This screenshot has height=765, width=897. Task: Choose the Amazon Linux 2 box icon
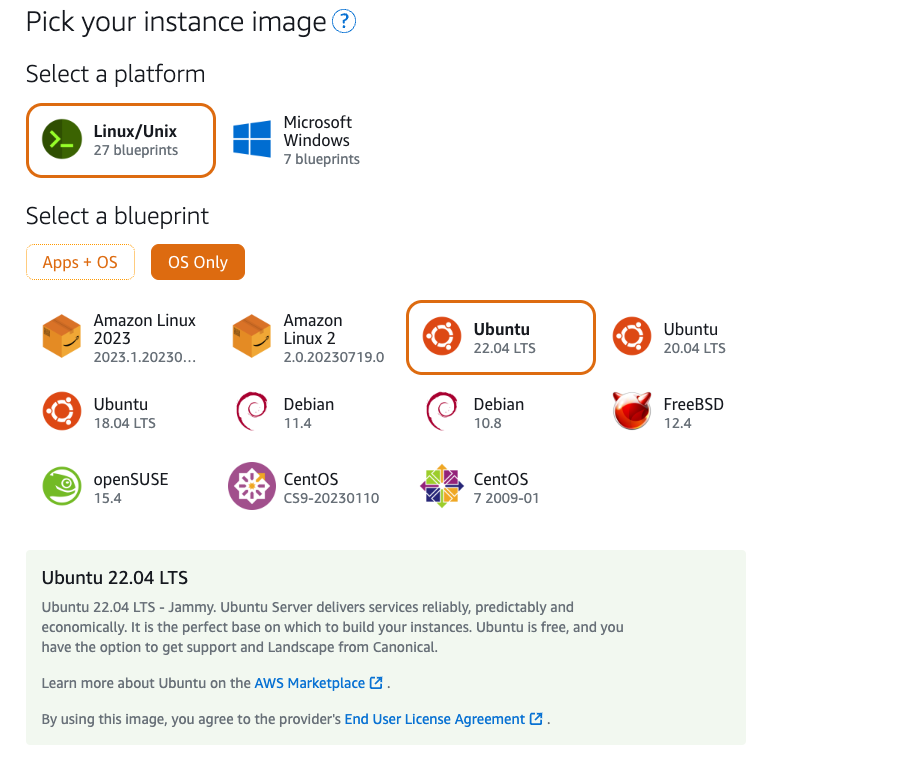252,337
